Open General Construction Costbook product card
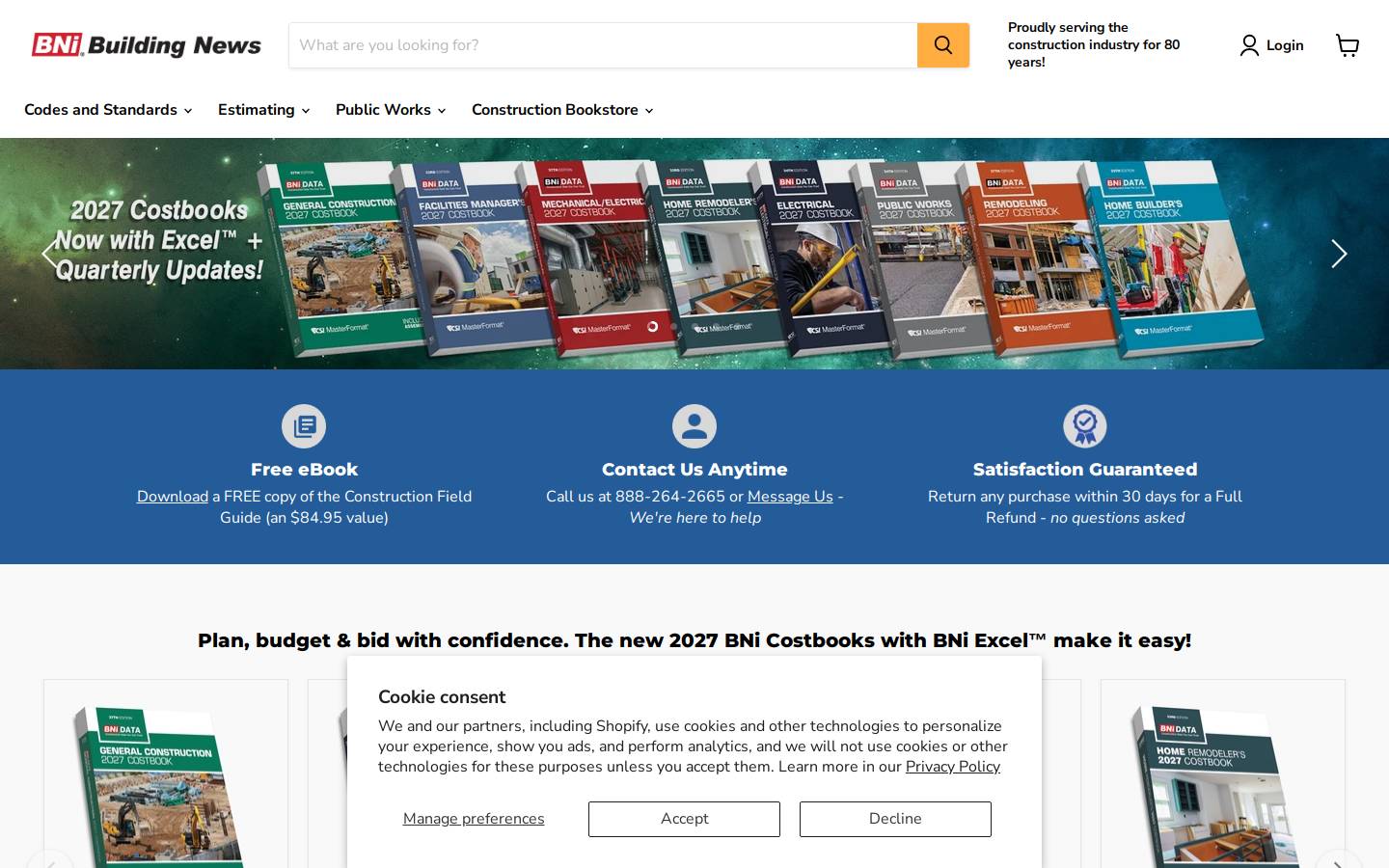 point(166,773)
